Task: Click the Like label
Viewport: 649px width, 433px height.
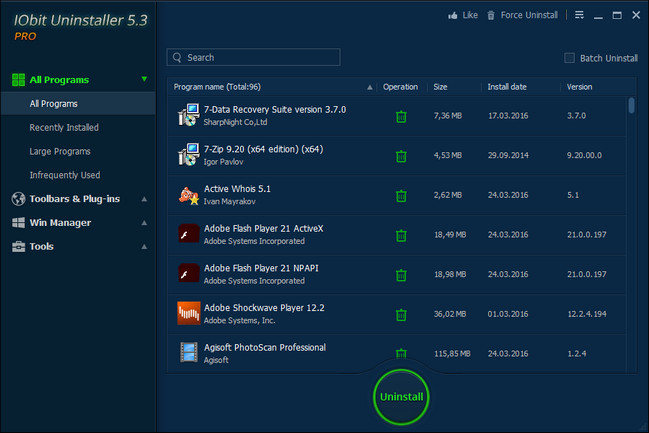Action: pos(470,15)
